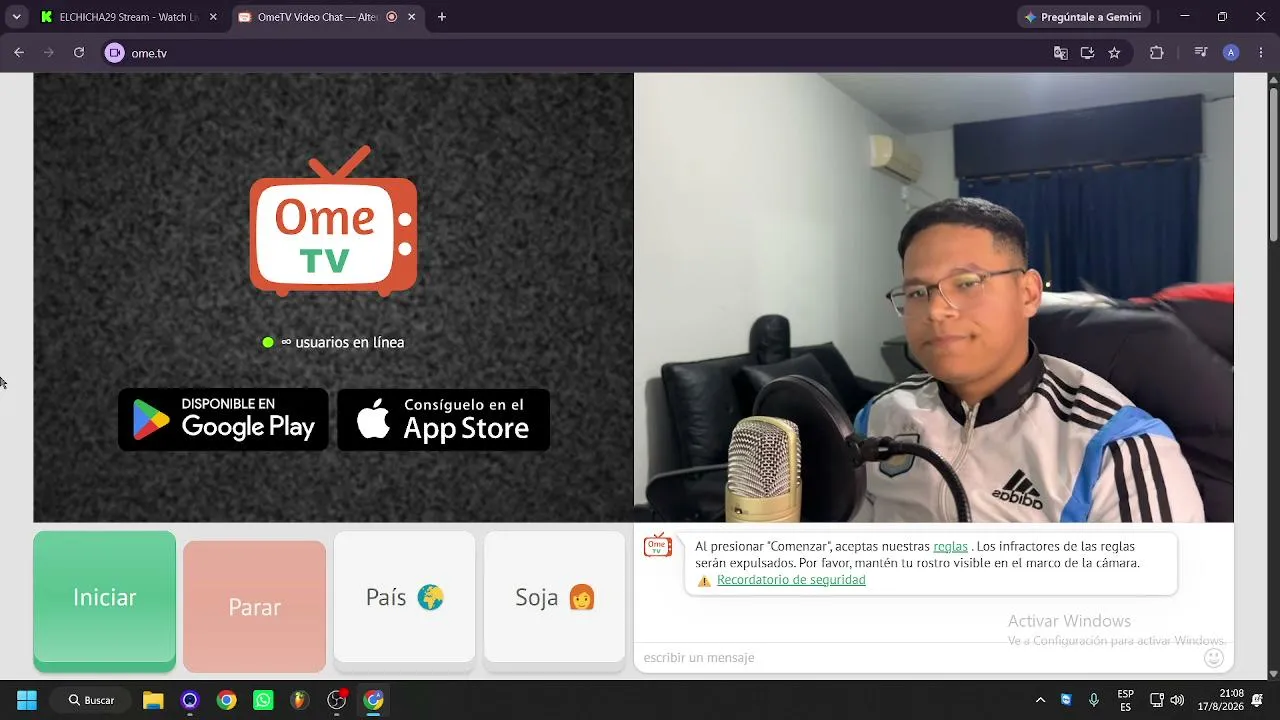
Task: Click the TeamViewer tray icon
Action: [x=1066, y=700]
